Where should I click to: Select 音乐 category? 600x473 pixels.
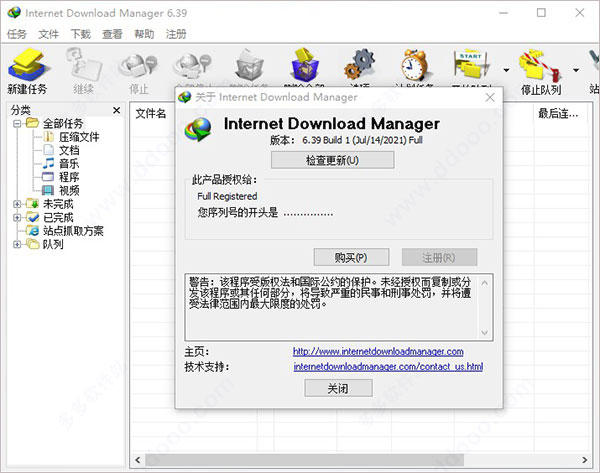coord(69,164)
